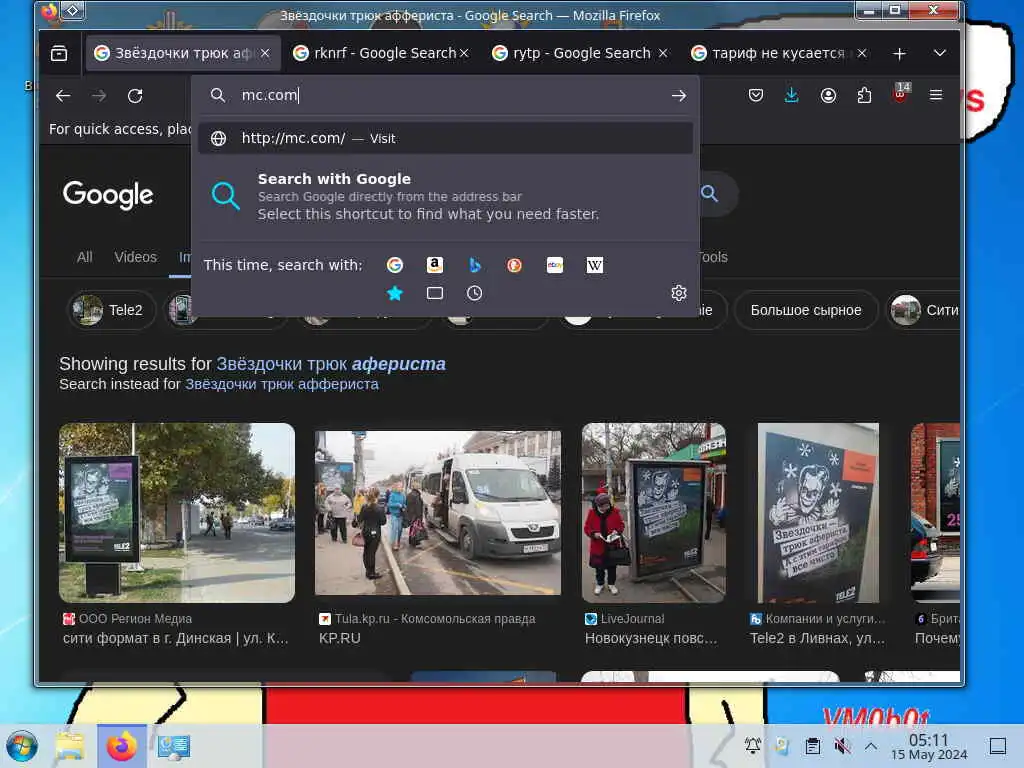This screenshot has height=768, width=1024.
Task: Click the Firefox taskbar icon
Action: (122, 746)
